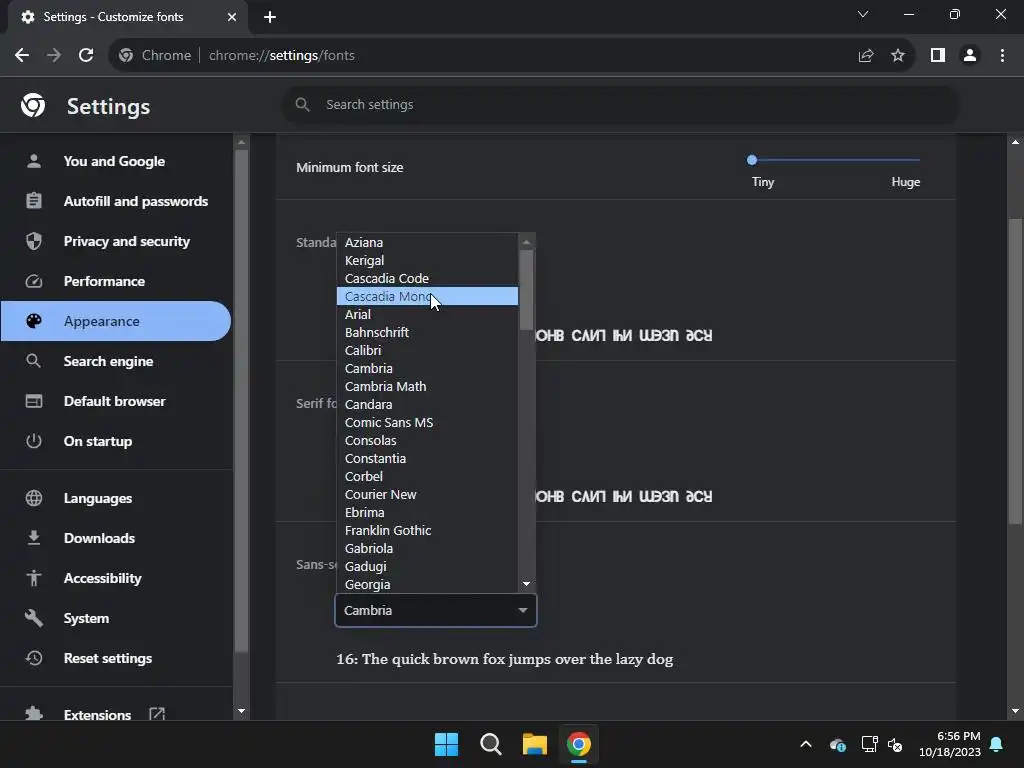The image size is (1024, 768).
Task: Open File Explorer from taskbar
Action: pos(534,744)
